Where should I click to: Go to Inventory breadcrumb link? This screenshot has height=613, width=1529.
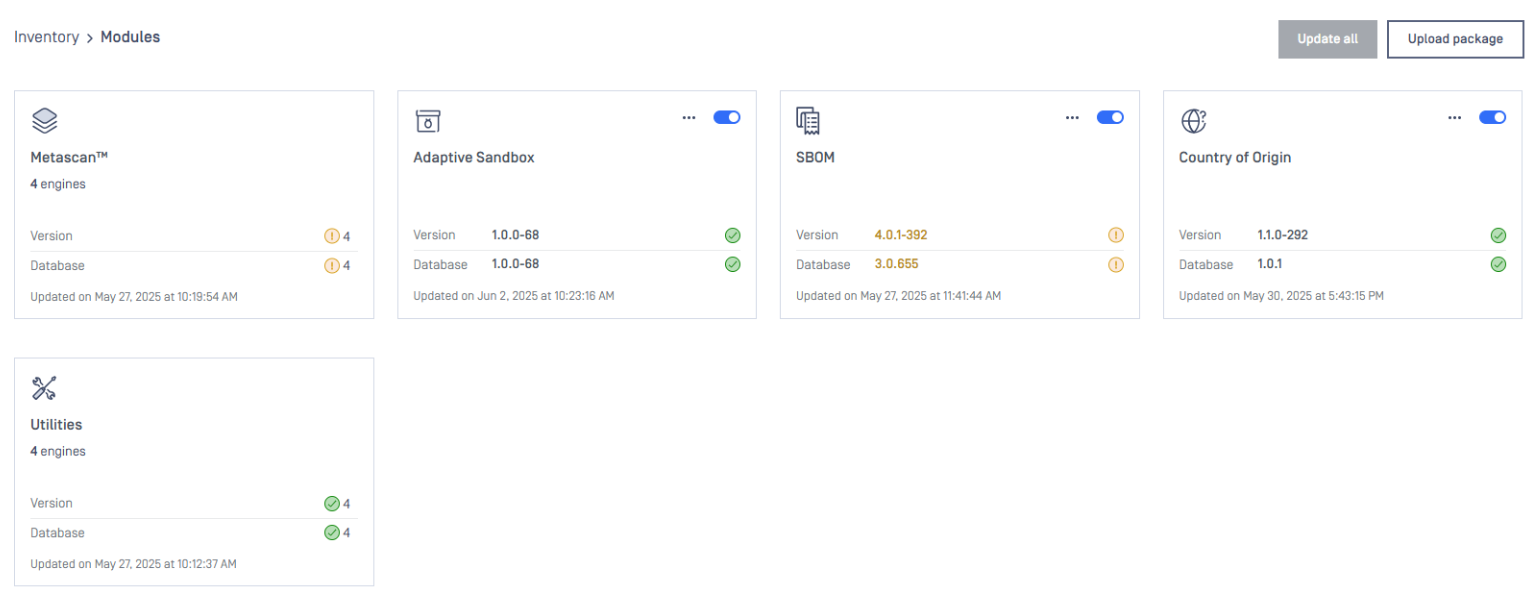click(46, 37)
